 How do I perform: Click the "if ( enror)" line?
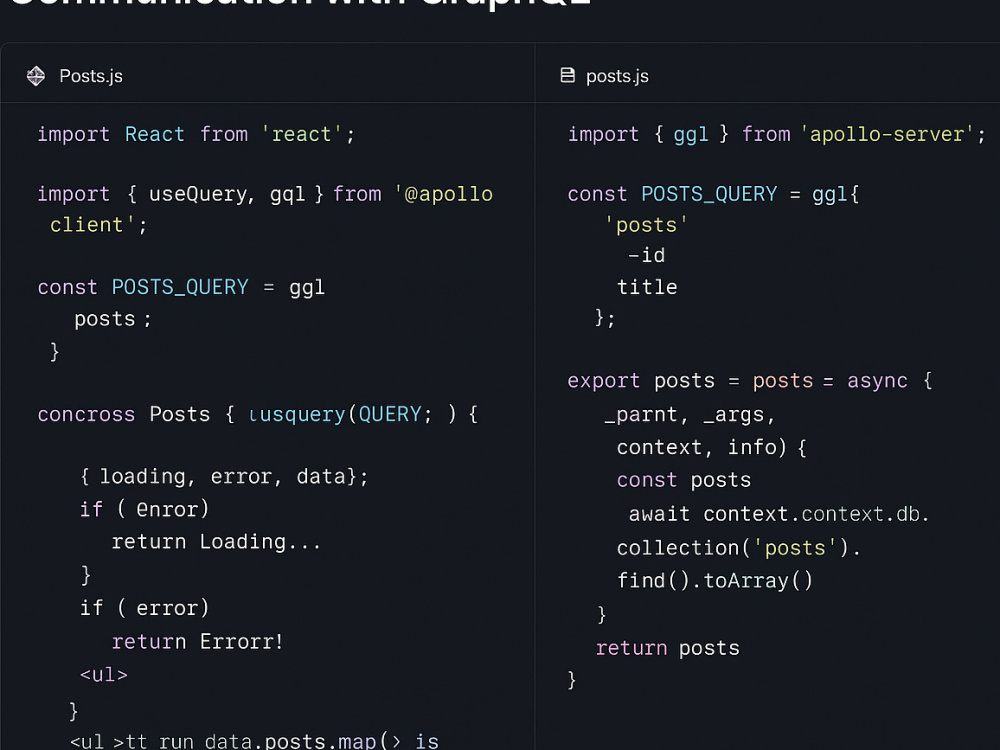point(144,510)
